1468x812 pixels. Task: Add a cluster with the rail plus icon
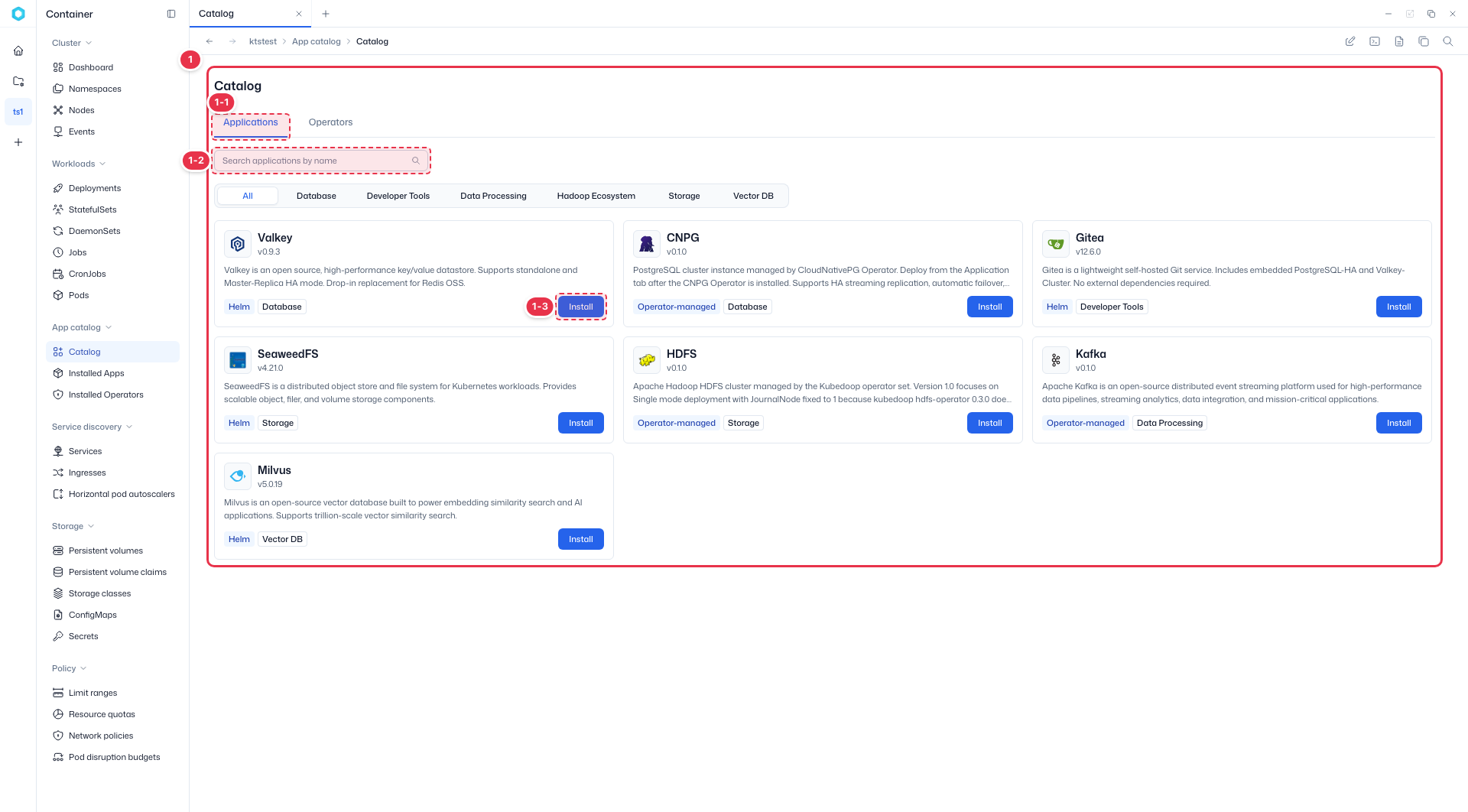point(18,142)
